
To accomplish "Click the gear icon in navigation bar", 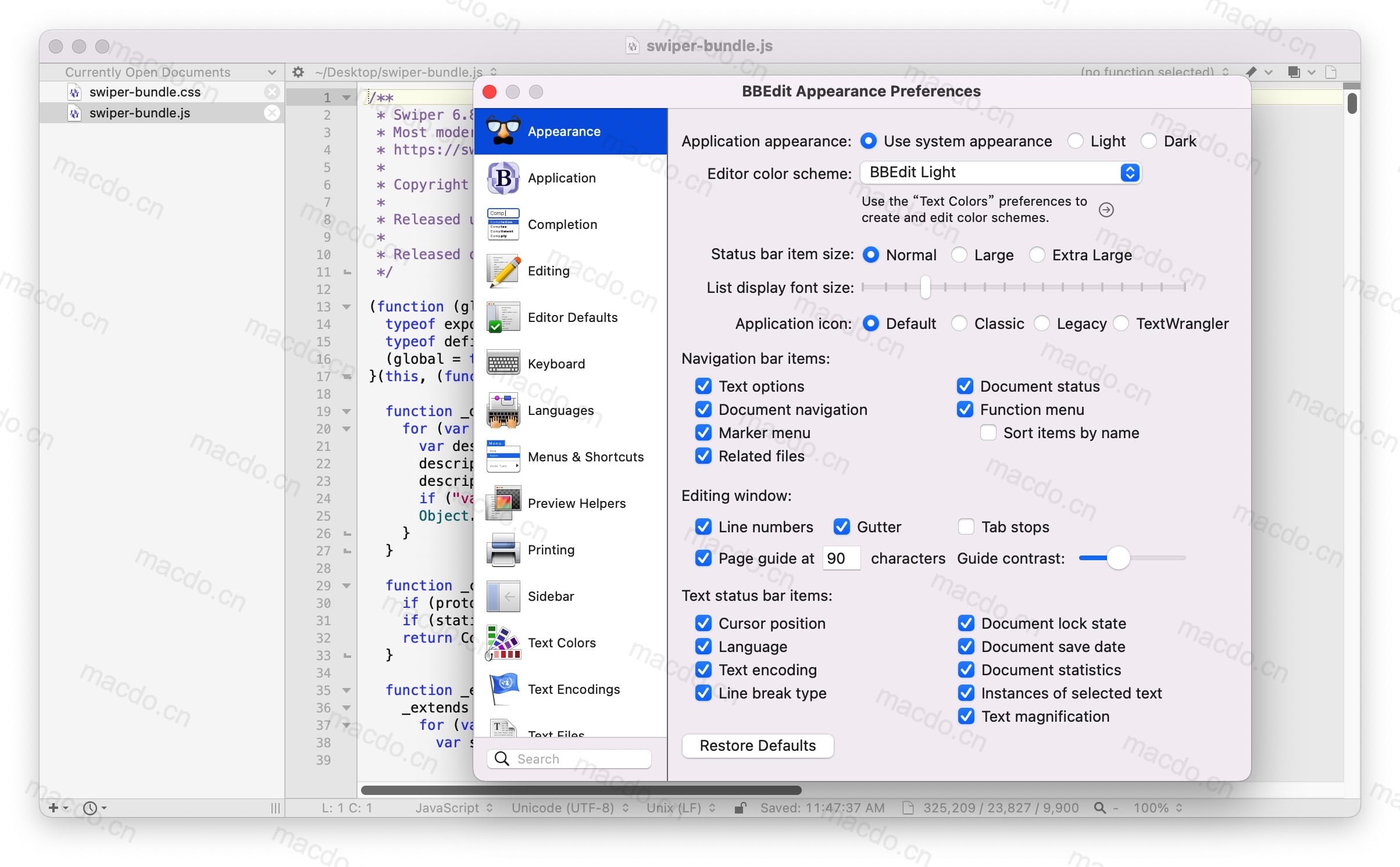I will coord(298,72).
